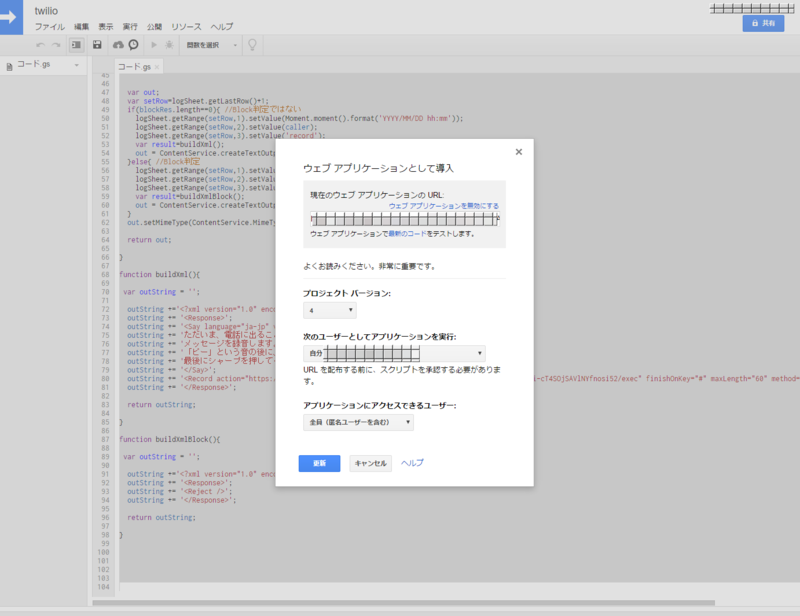800x616 pixels.
Task: Click the プロジェクト バージョン label
Action: tap(347, 293)
